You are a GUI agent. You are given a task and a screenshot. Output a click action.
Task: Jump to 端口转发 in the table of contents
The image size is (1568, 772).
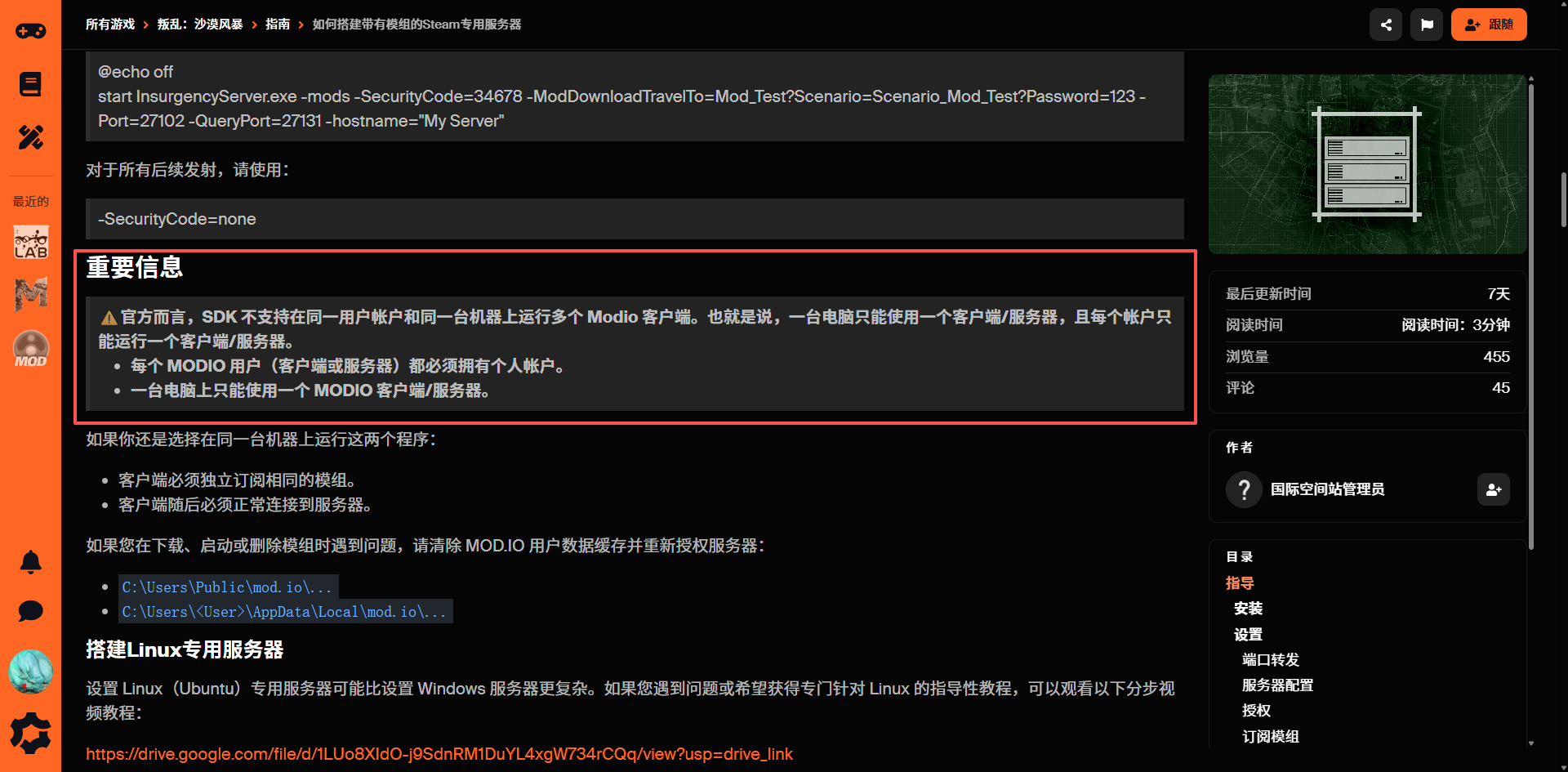click(1270, 660)
